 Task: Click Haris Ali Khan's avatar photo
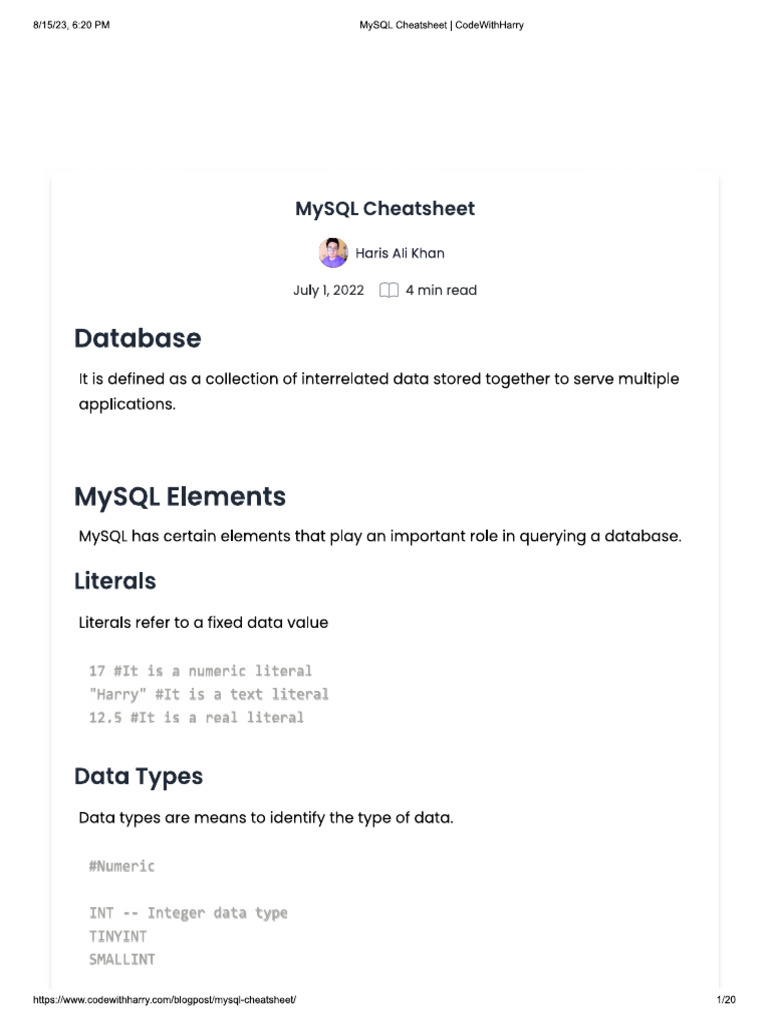click(x=333, y=253)
